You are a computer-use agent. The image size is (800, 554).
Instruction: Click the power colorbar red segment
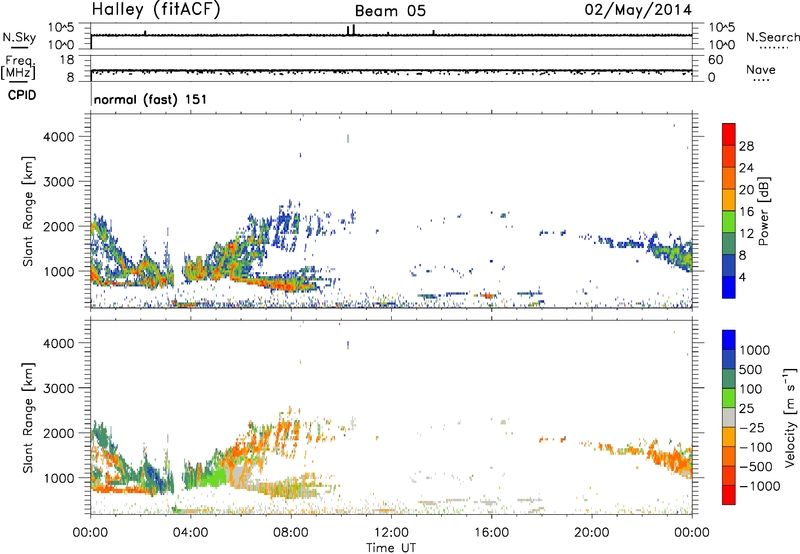[x=729, y=134]
